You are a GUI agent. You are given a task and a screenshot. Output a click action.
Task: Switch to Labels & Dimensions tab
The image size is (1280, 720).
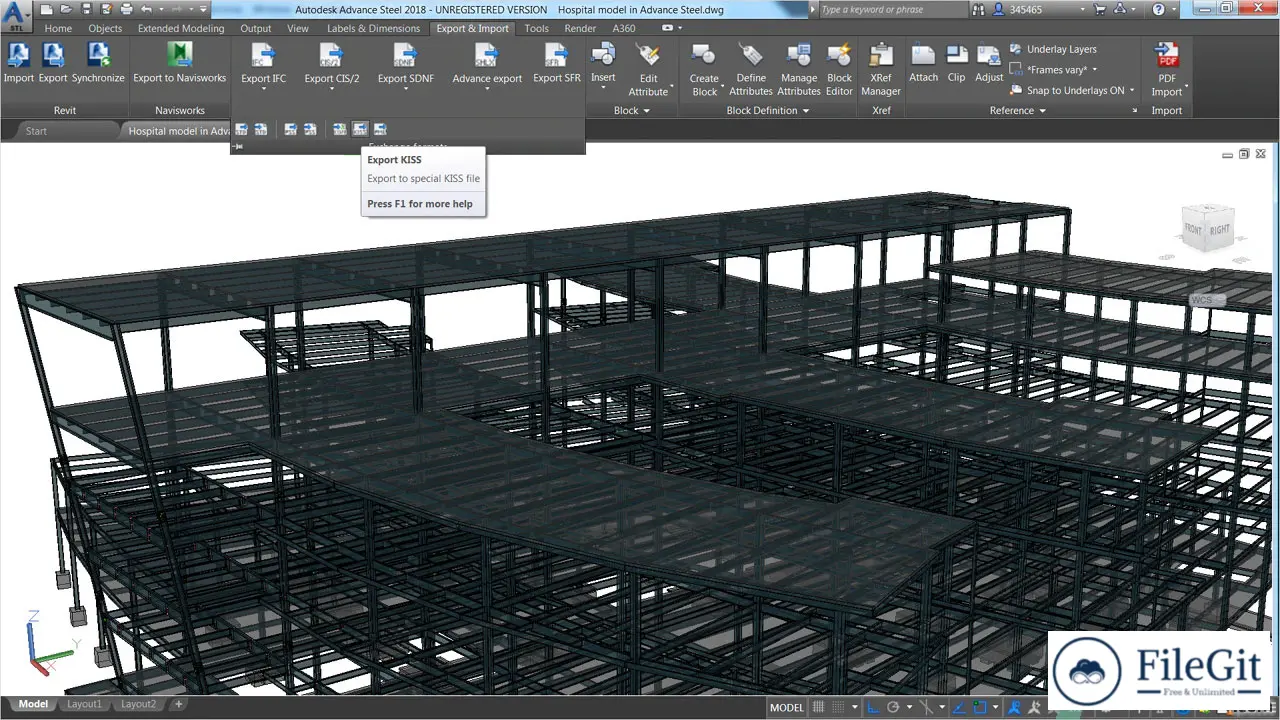point(373,28)
